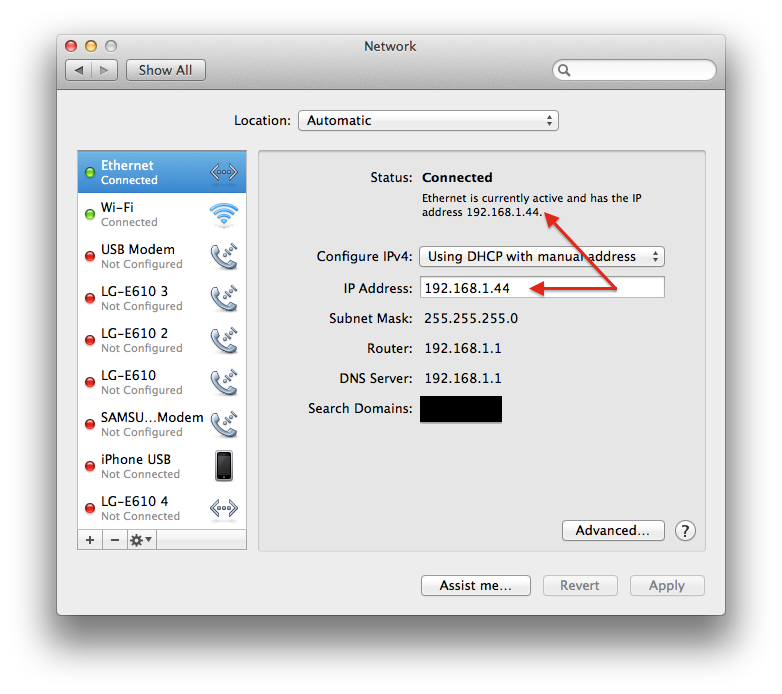Click the Assist me... button
This screenshot has width=782, height=694.
click(475, 586)
